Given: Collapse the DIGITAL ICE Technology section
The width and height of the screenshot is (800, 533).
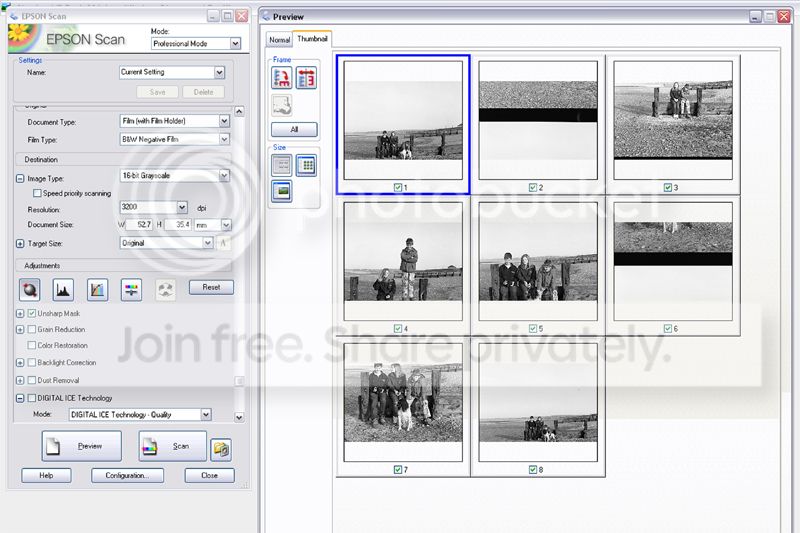Looking at the screenshot, I should pos(20,398).
